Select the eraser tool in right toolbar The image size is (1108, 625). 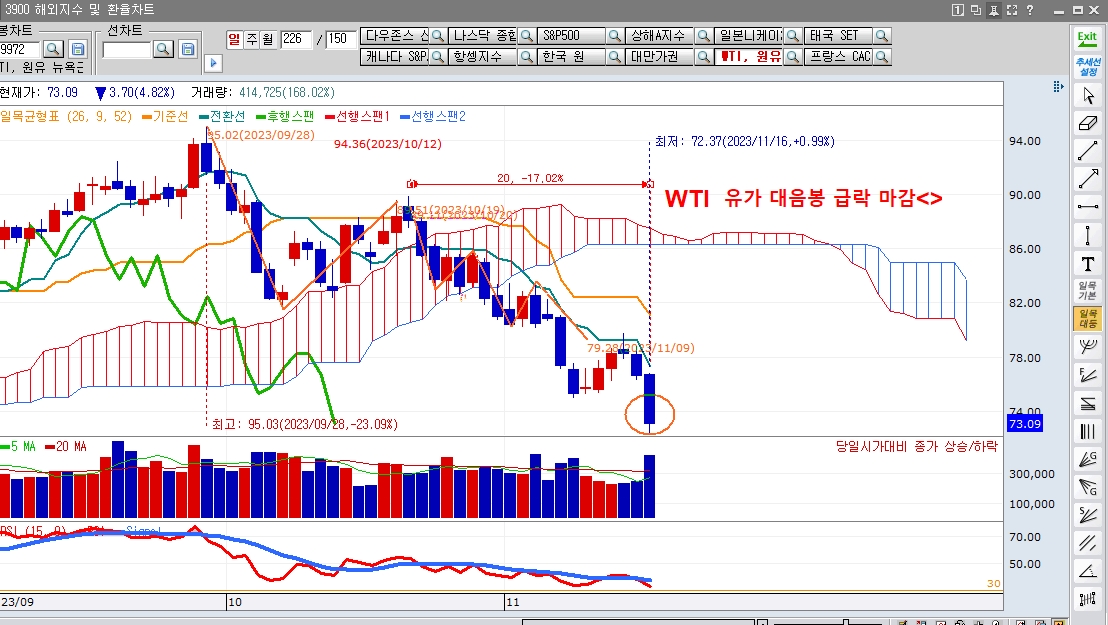tap(1087, 124)
